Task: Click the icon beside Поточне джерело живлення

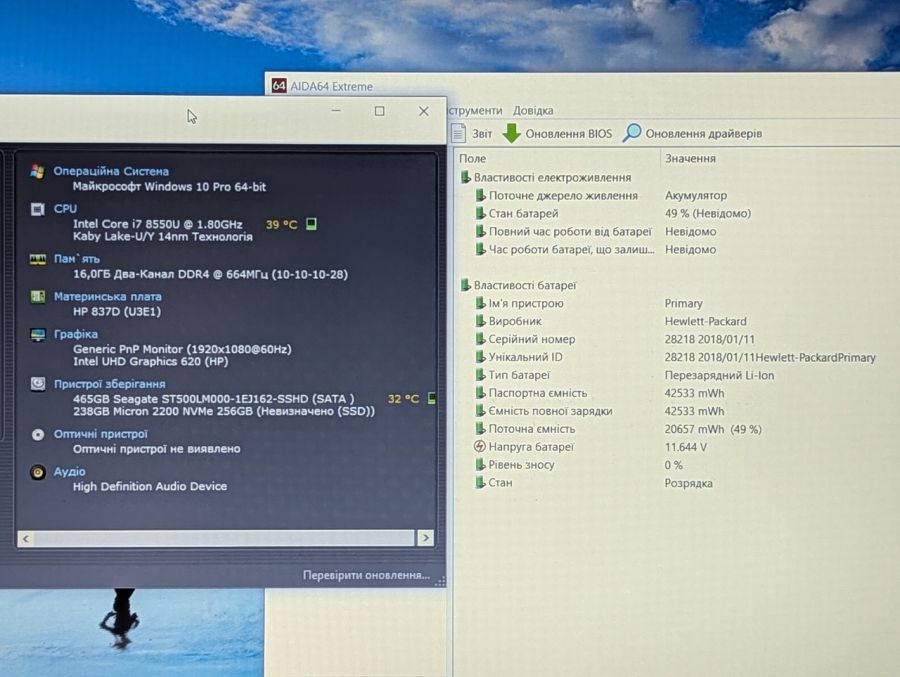Action: point(480,195)
